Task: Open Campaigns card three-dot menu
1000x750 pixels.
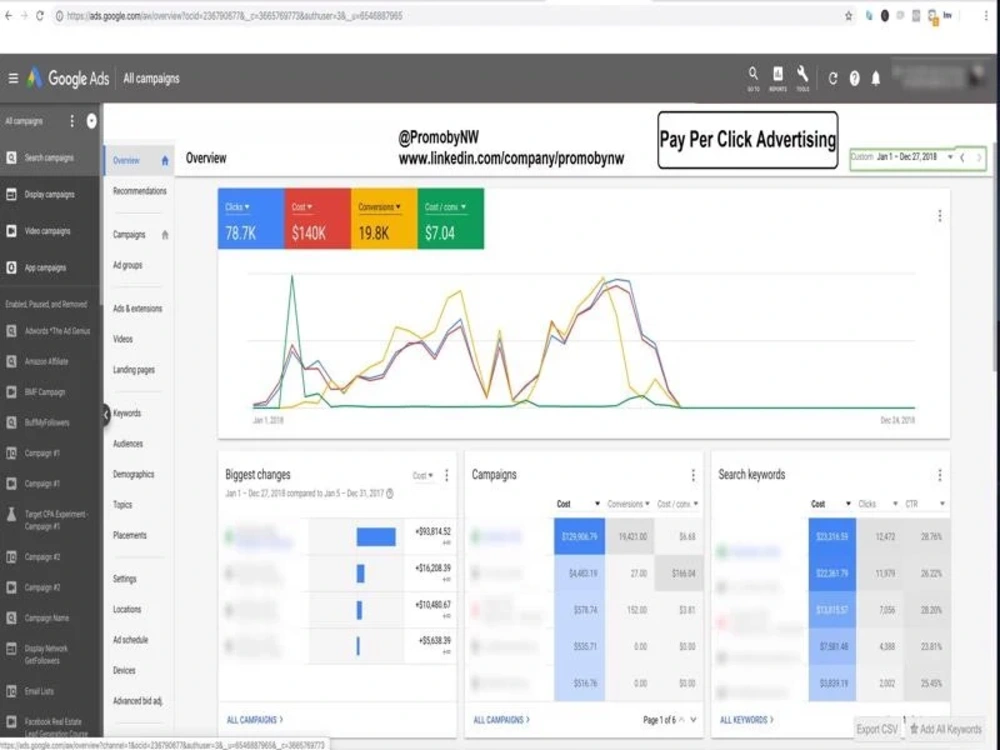Action: tap(693, 475)
